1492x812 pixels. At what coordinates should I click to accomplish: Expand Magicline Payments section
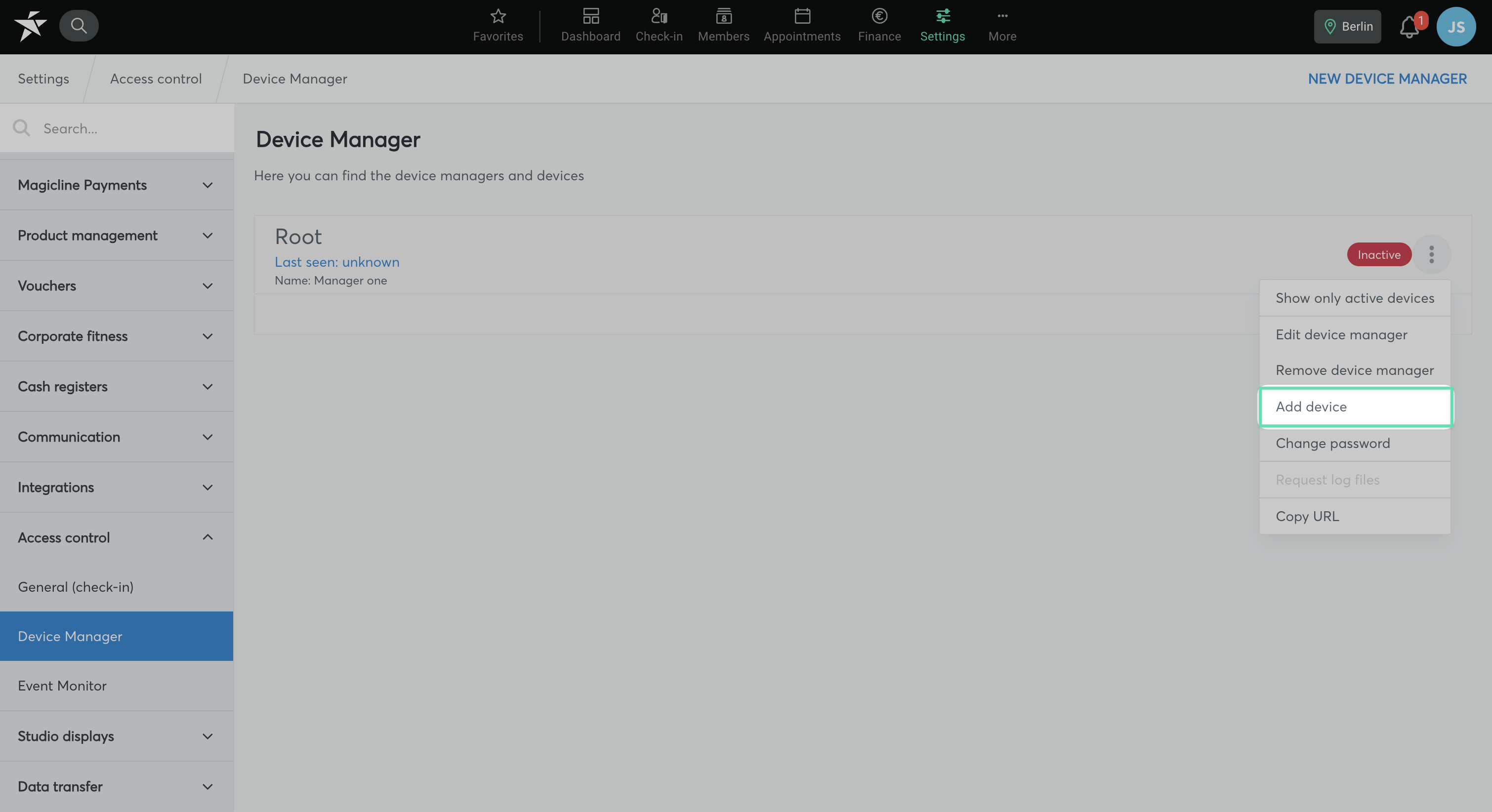(x=117, y=185)
